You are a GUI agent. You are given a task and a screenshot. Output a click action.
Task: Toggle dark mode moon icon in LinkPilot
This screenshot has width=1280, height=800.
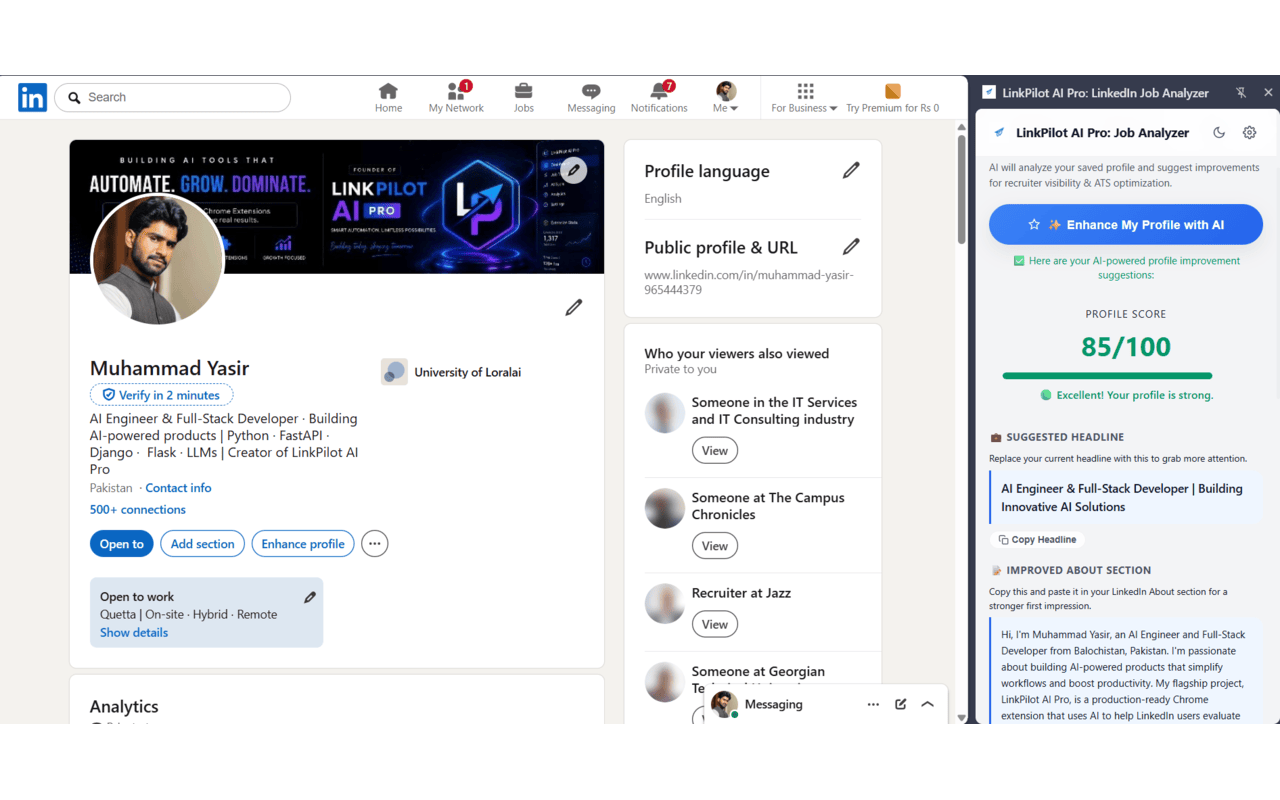pos(1219,132)
